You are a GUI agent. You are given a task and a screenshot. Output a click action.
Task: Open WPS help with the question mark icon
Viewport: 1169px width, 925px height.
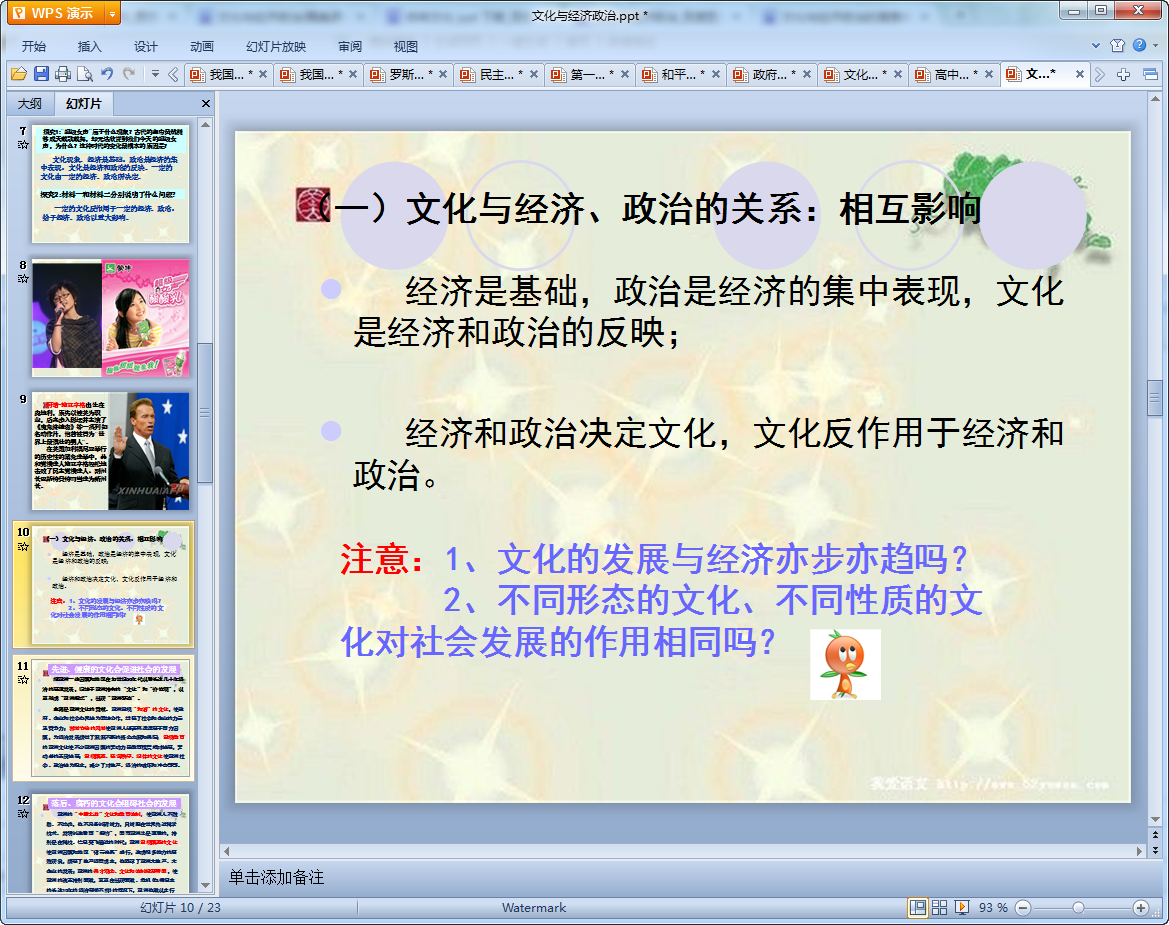tap(1139, 45)
